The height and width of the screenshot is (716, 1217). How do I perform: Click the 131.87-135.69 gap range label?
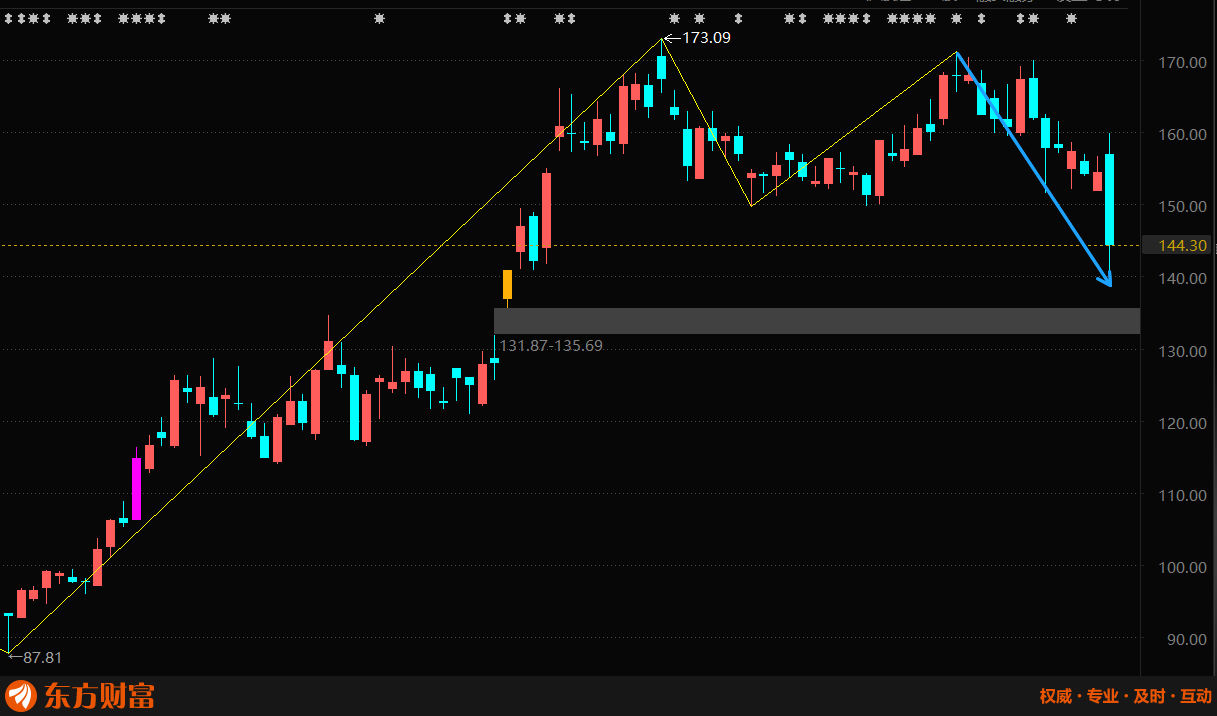[551, 345]
